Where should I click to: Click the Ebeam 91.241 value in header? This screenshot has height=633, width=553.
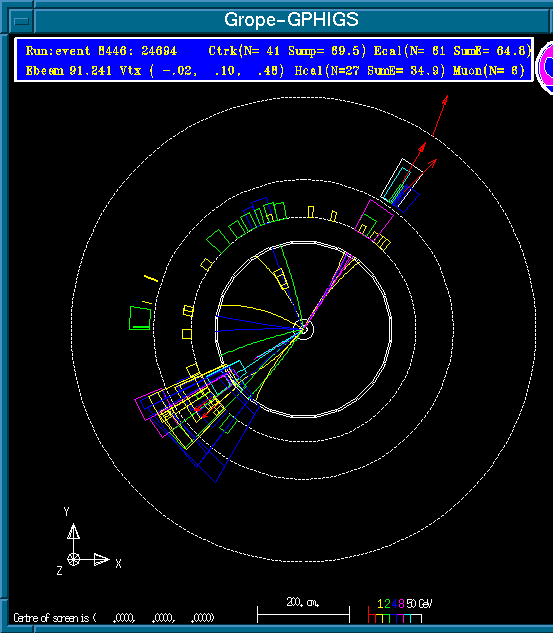69,71
